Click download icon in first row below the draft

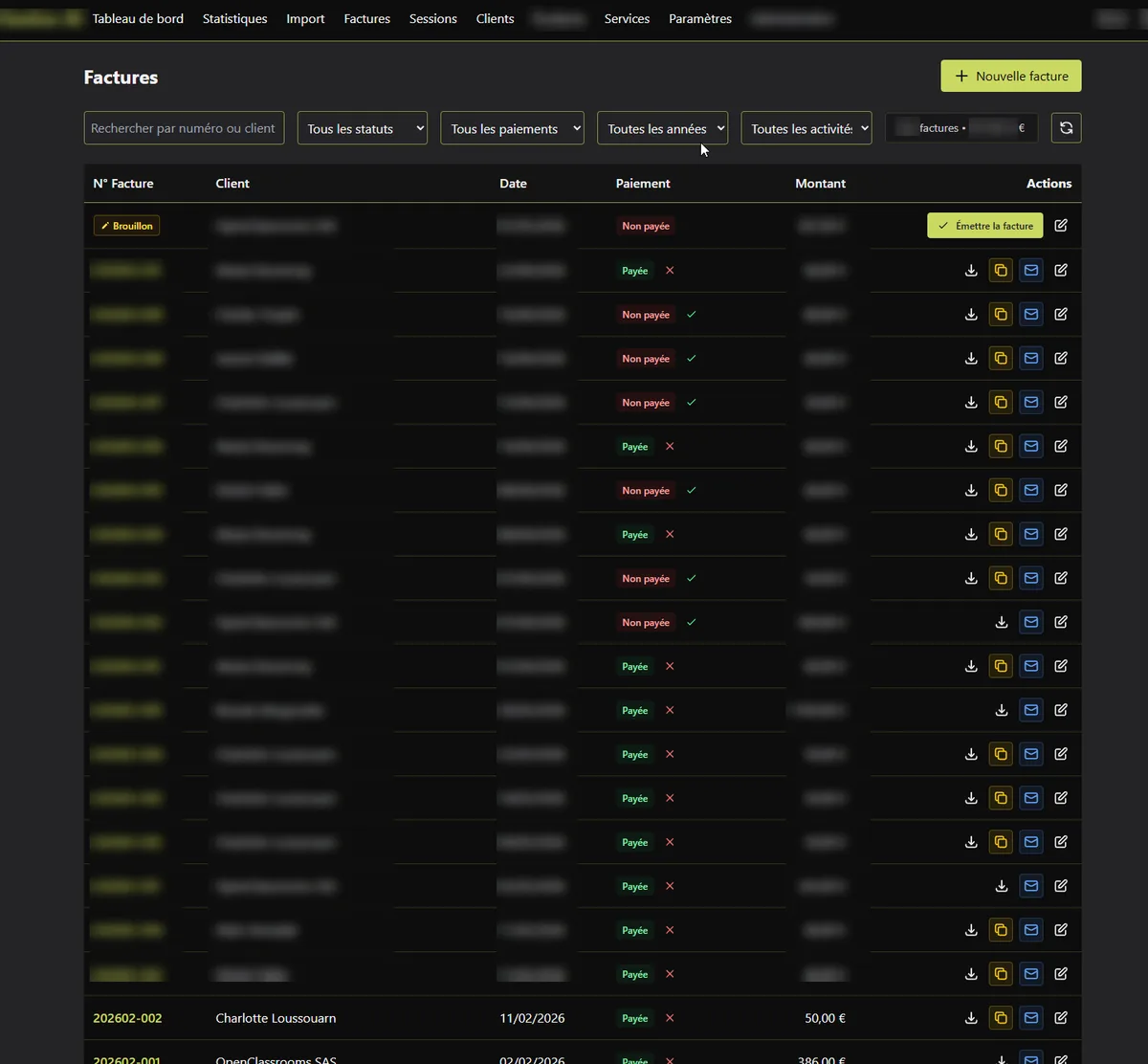coord(971,271)
